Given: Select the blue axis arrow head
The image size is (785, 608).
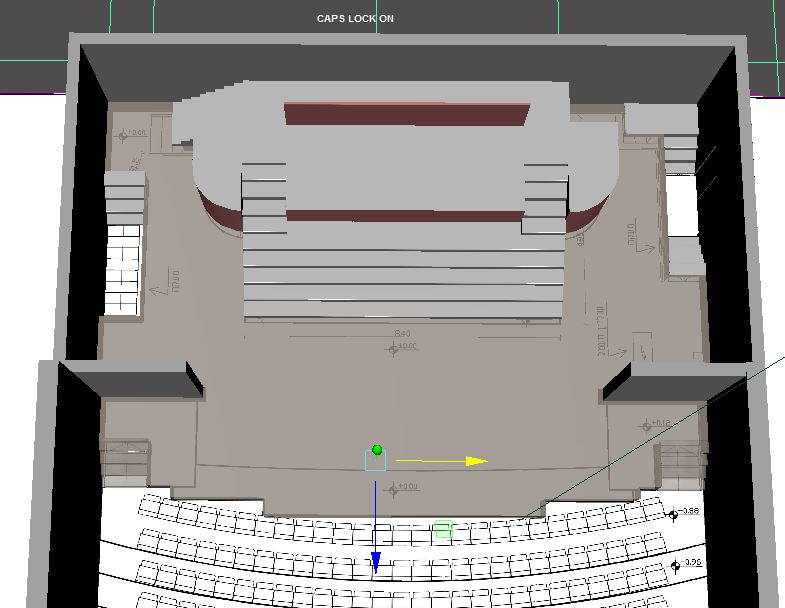Looking at the screenshot, I should point(375,562).
